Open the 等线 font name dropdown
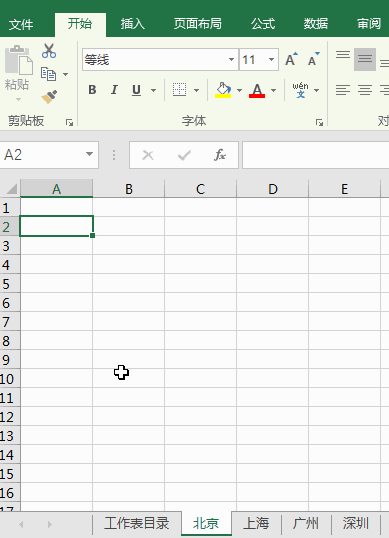 (x=232, y=59)
